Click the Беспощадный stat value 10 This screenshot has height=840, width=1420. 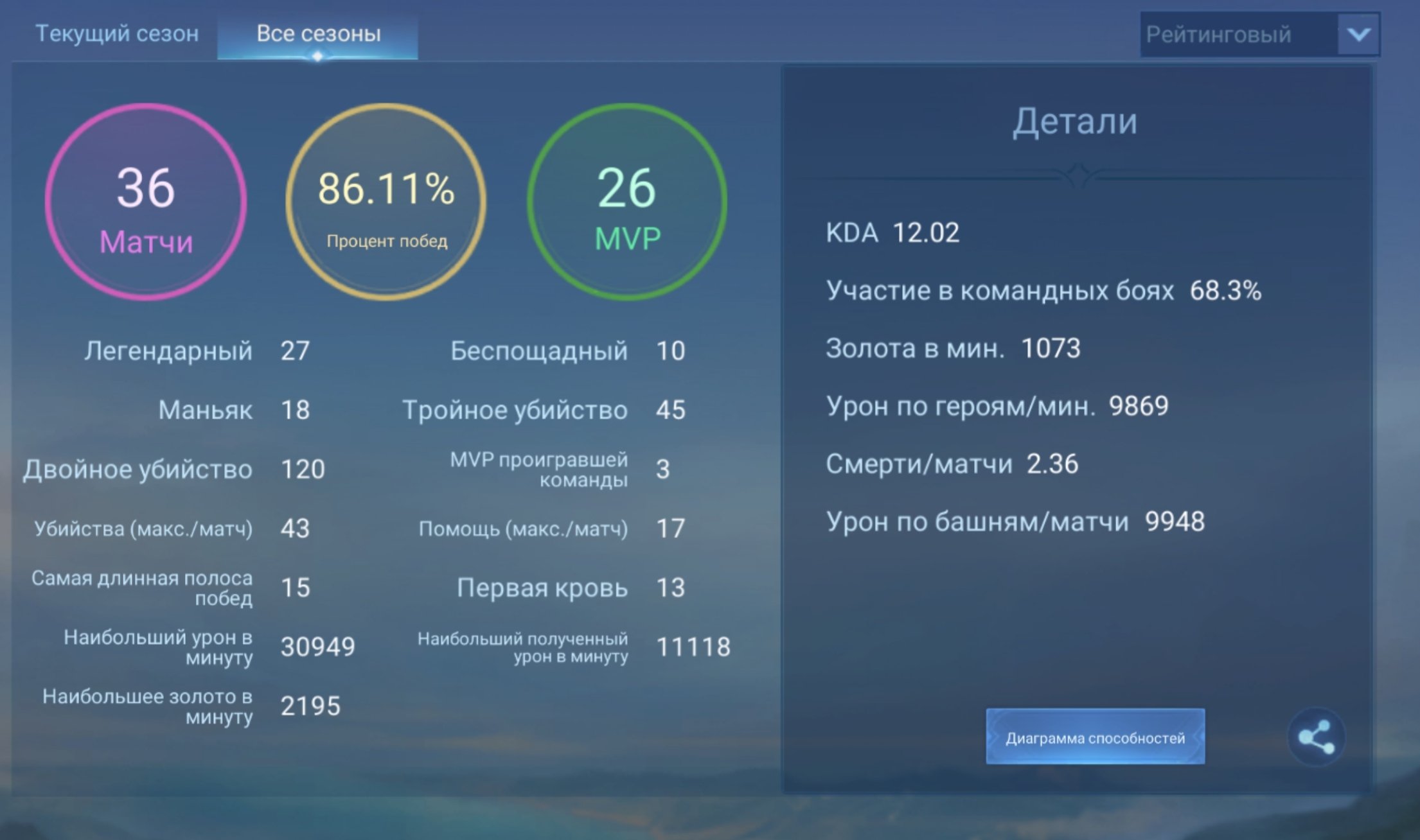click(671, 351)
